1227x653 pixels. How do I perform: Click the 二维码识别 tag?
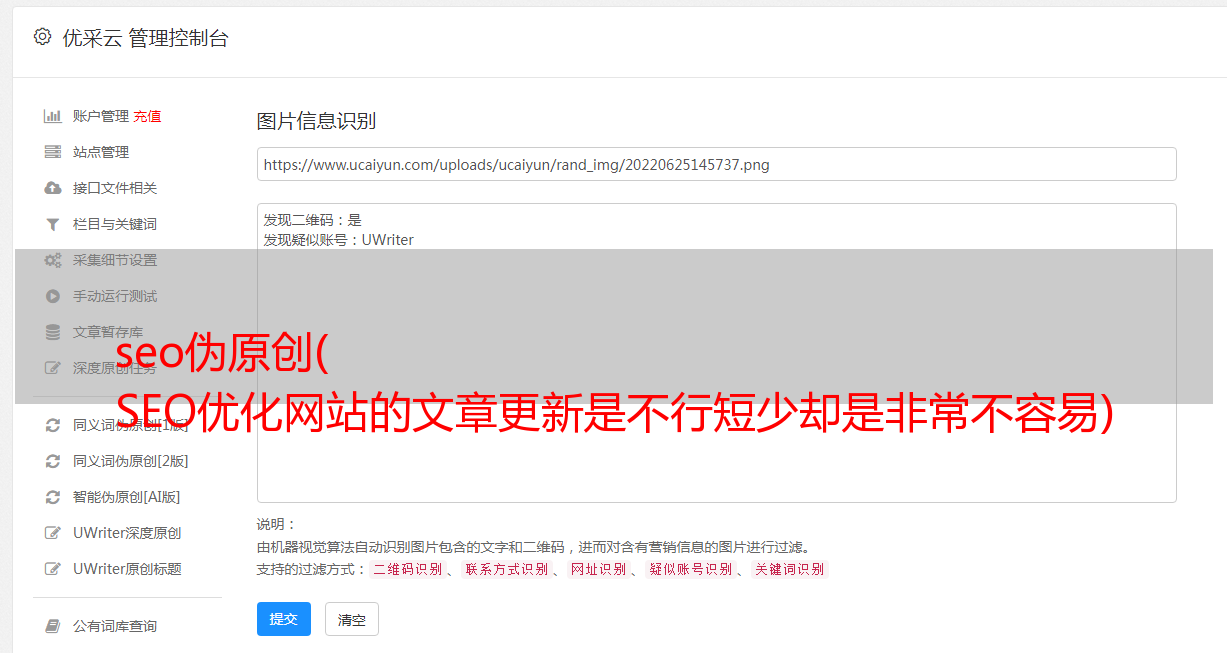click(x=408, y=569)
